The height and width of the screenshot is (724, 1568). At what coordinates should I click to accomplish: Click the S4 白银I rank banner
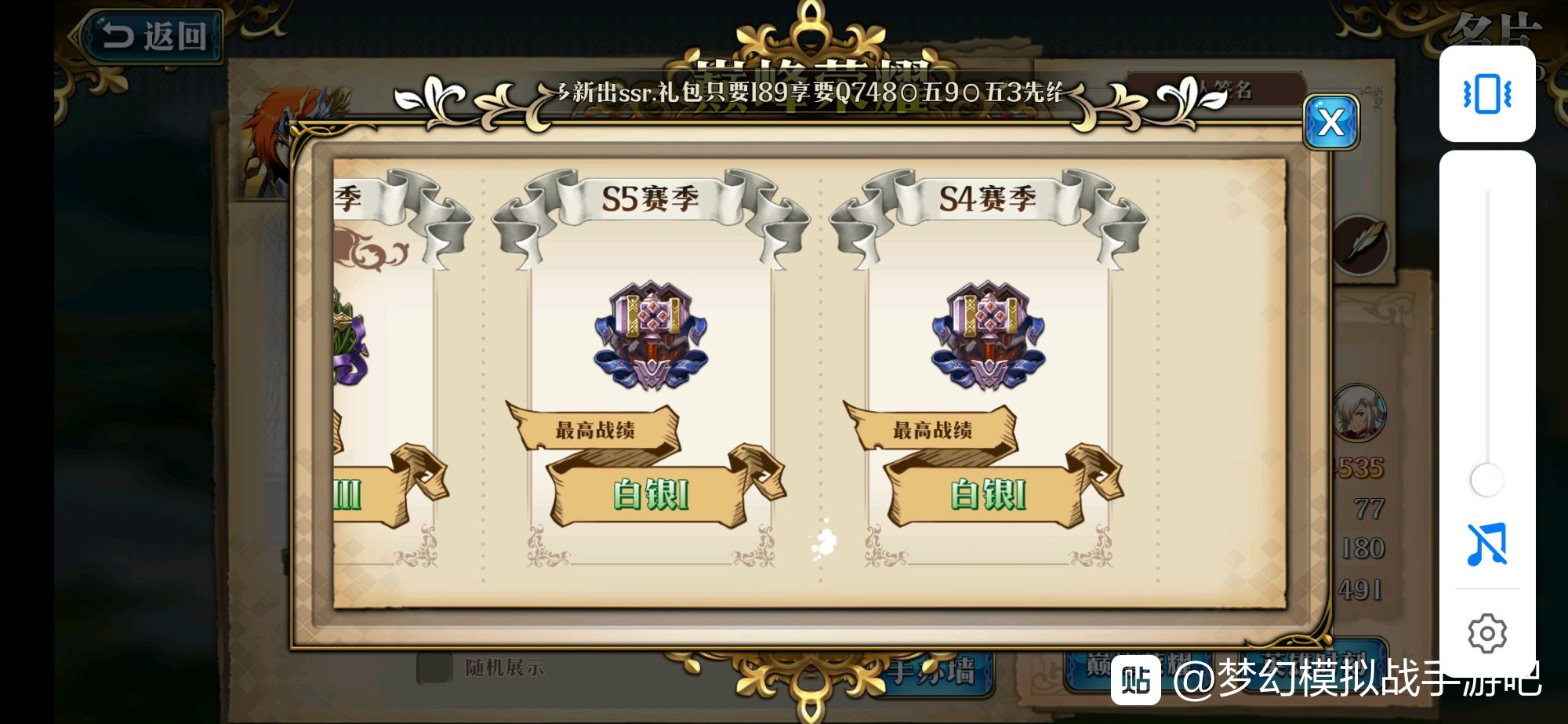[x=988, y=496]
